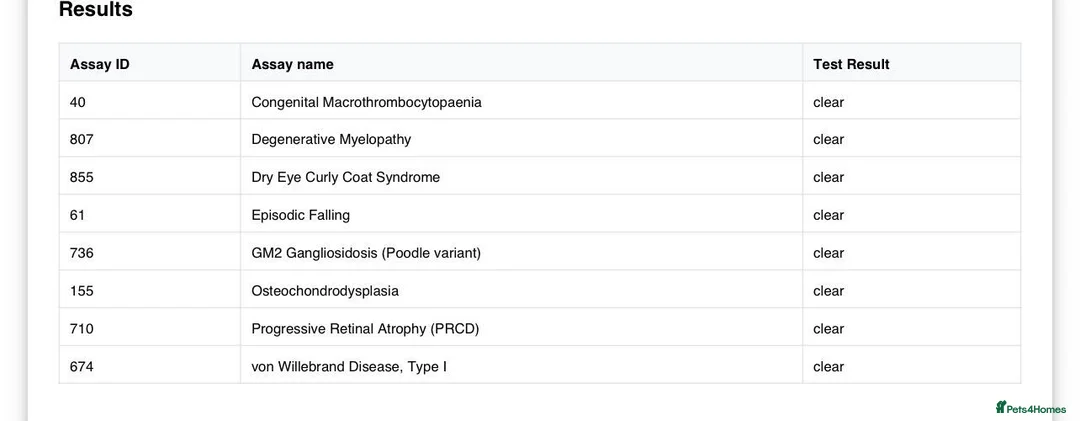Screen dimensions: 1080x421
Task: Select the Assay ID column header
Action: tap(99, 64)
